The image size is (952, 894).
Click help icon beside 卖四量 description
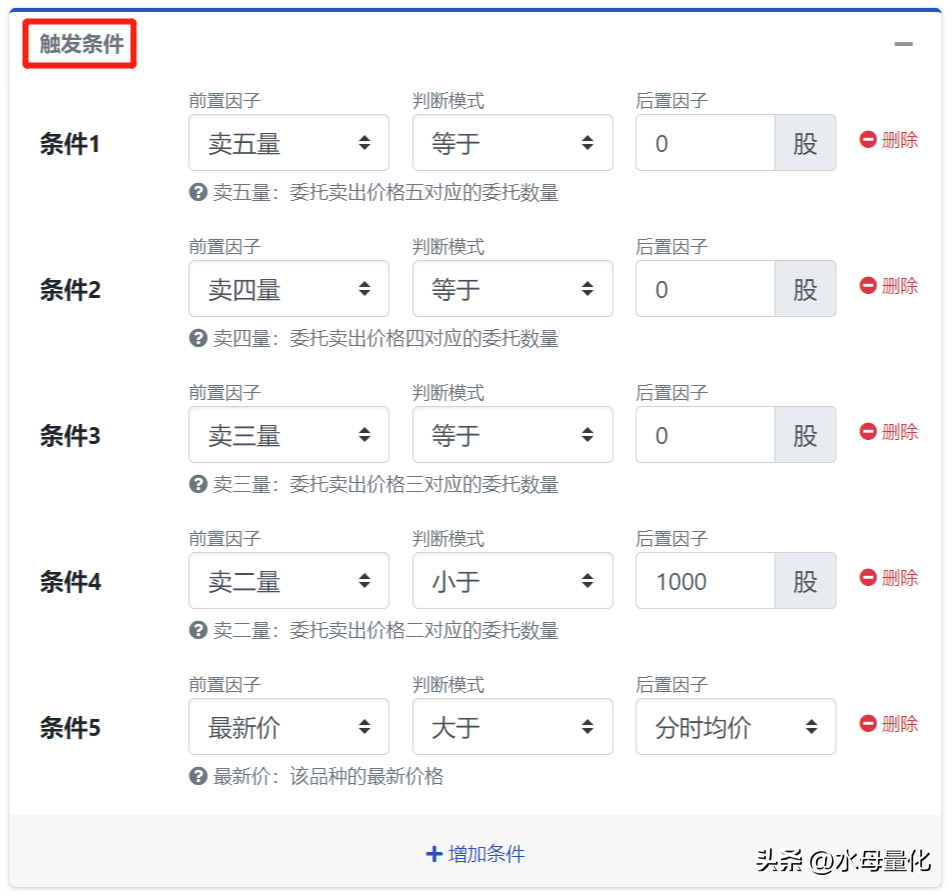tap(198, 338)
